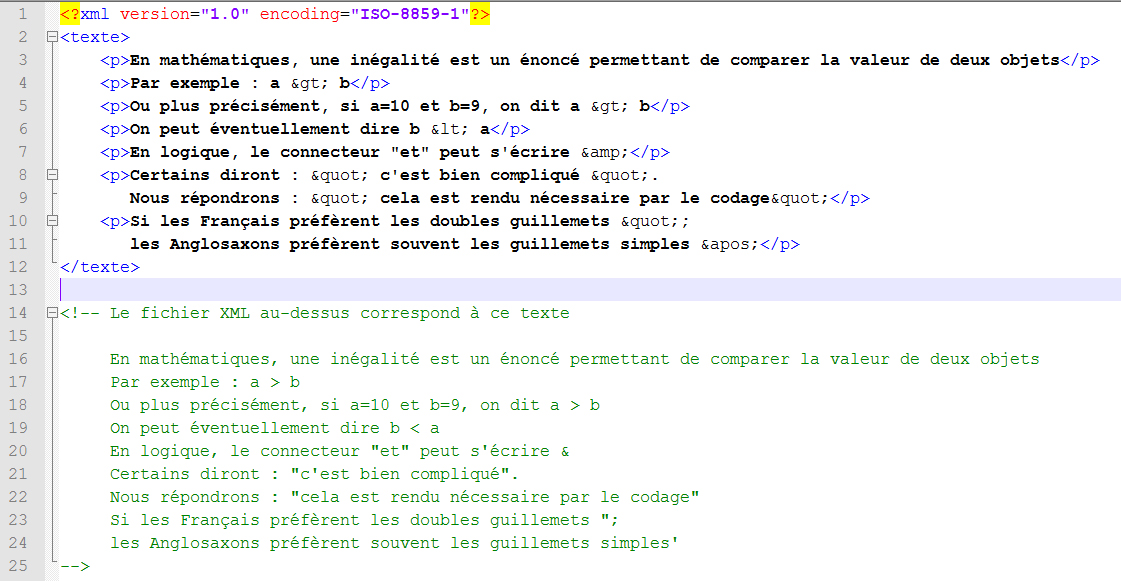This screenshot has height=581, width=1121.
Task: Click the &lt; entity on line 6
Action: click(x=450, y=129)
